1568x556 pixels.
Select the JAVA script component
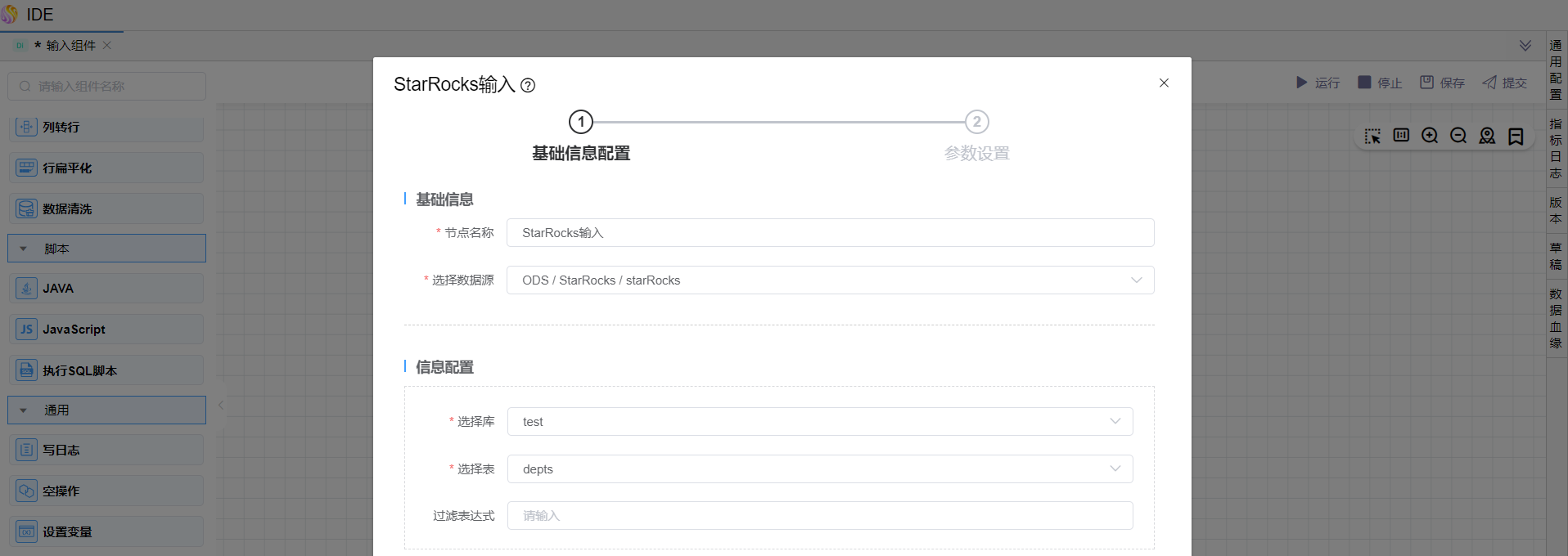106,289
